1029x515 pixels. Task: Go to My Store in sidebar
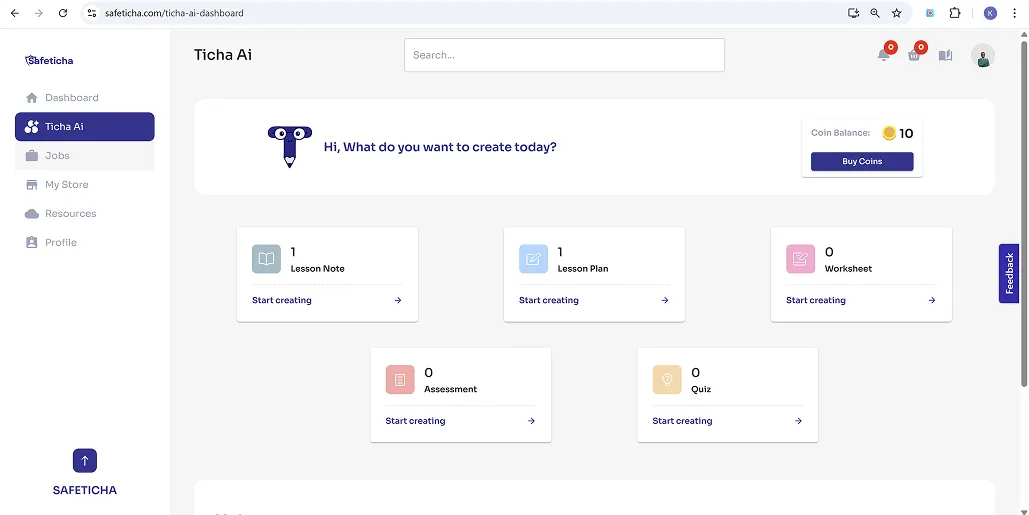click(x=85, y=184)
